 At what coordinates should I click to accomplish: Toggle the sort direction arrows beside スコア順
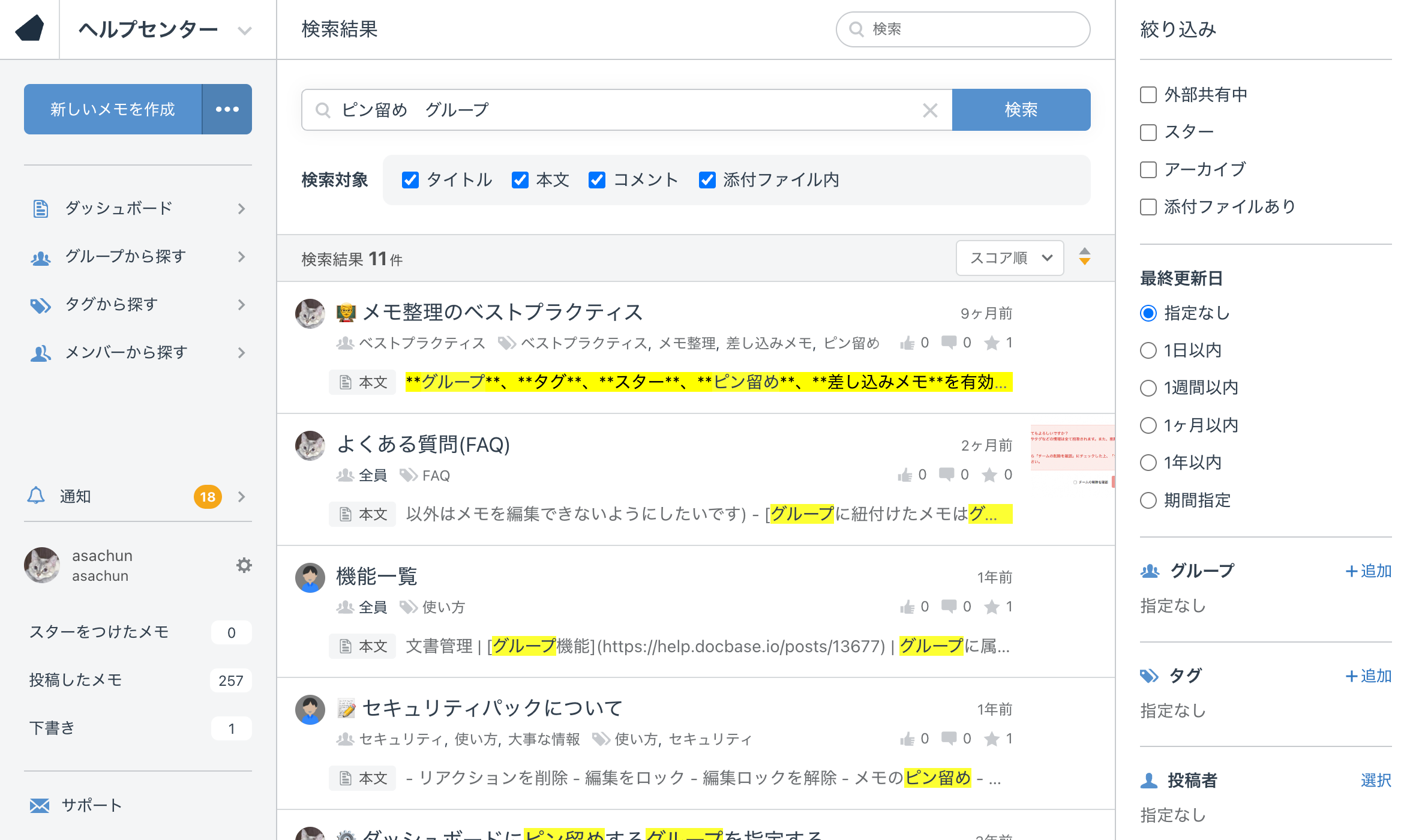[x=1085, y=257]
